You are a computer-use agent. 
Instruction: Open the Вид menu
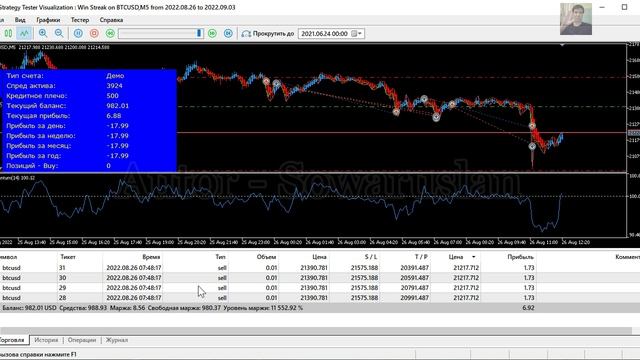[20, 20]
